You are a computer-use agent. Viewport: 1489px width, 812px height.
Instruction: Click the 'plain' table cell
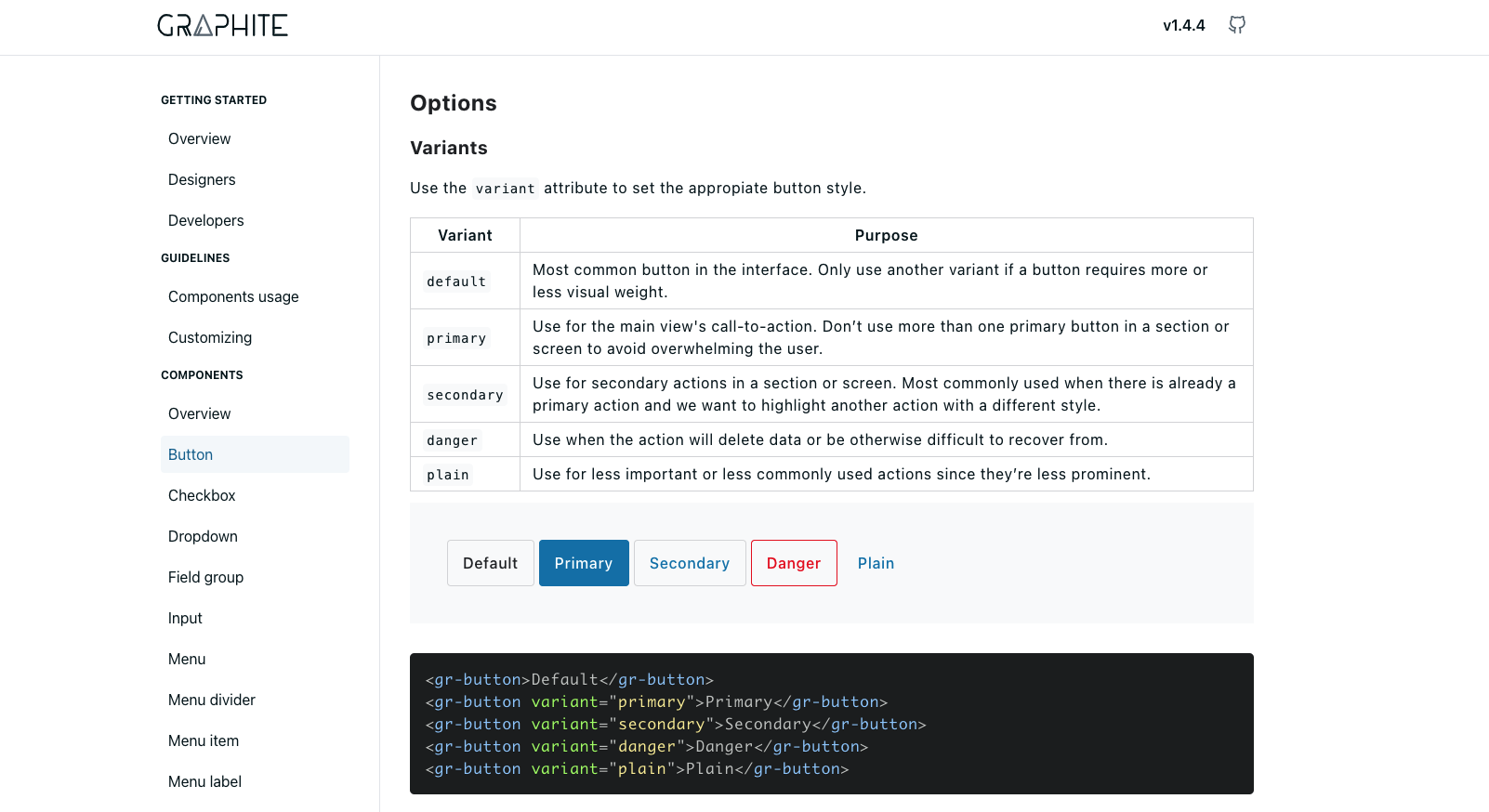pos(465,474)
